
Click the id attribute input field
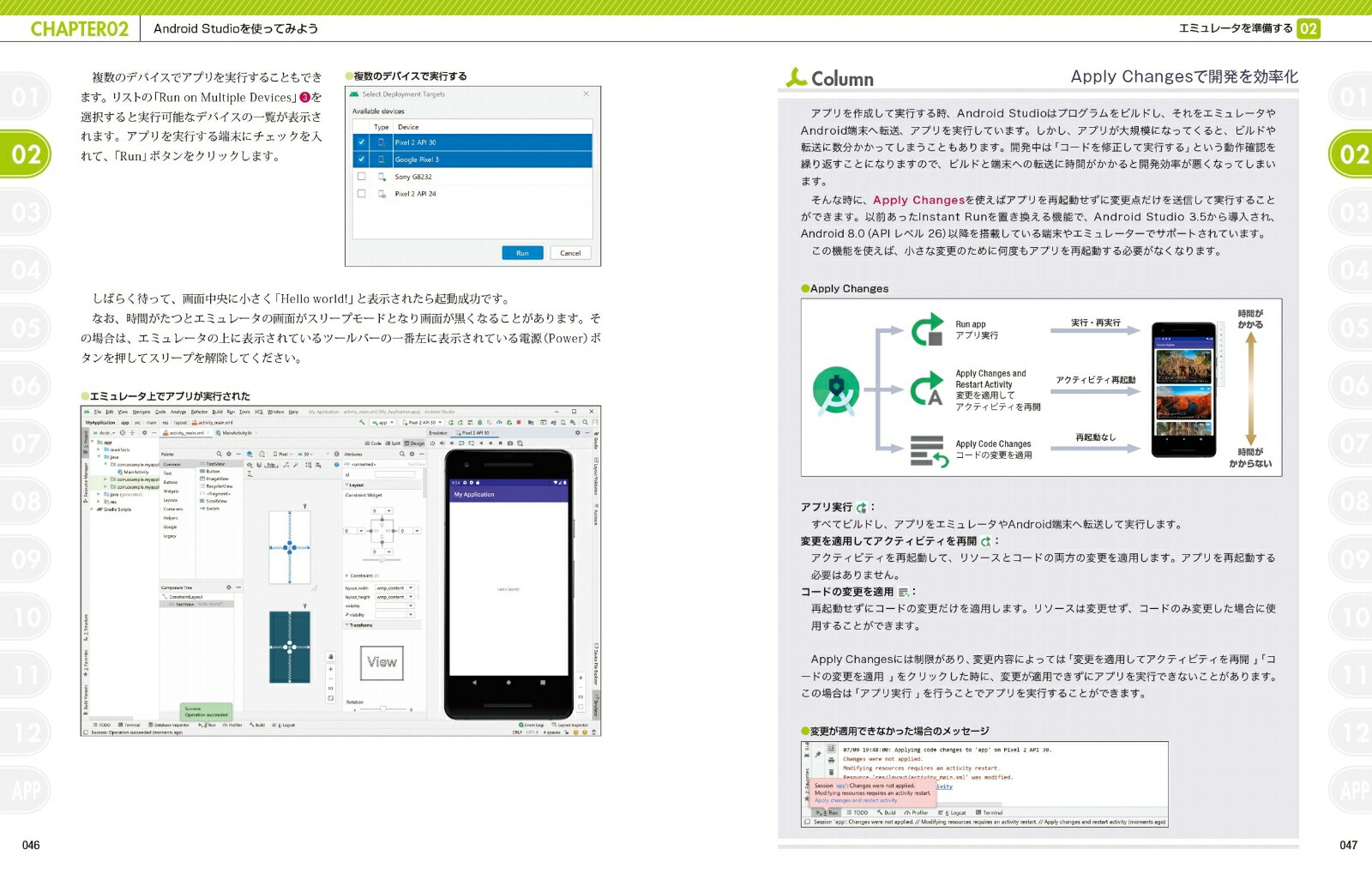tap(394, 474)
